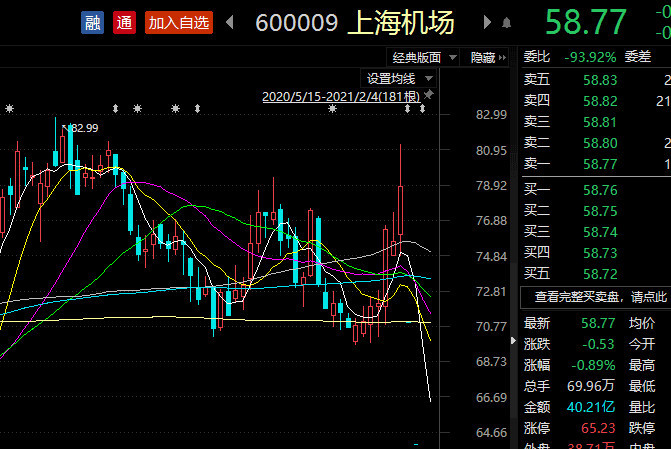The width and height of the screenshot is (671, 449).
Task: Click 买三 price 58.74
Action: coord(600,232)
